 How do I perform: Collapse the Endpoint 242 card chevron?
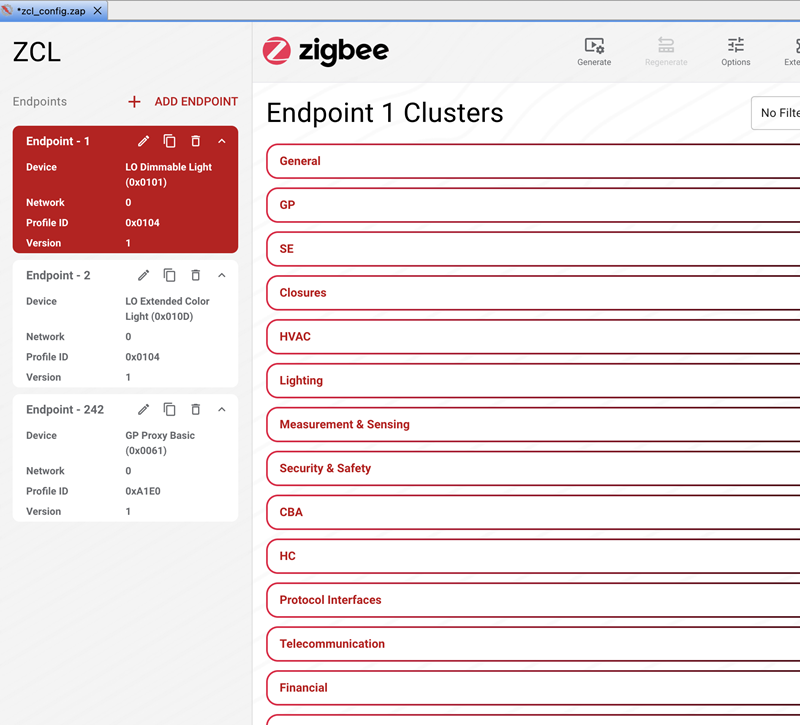(222, 410)
